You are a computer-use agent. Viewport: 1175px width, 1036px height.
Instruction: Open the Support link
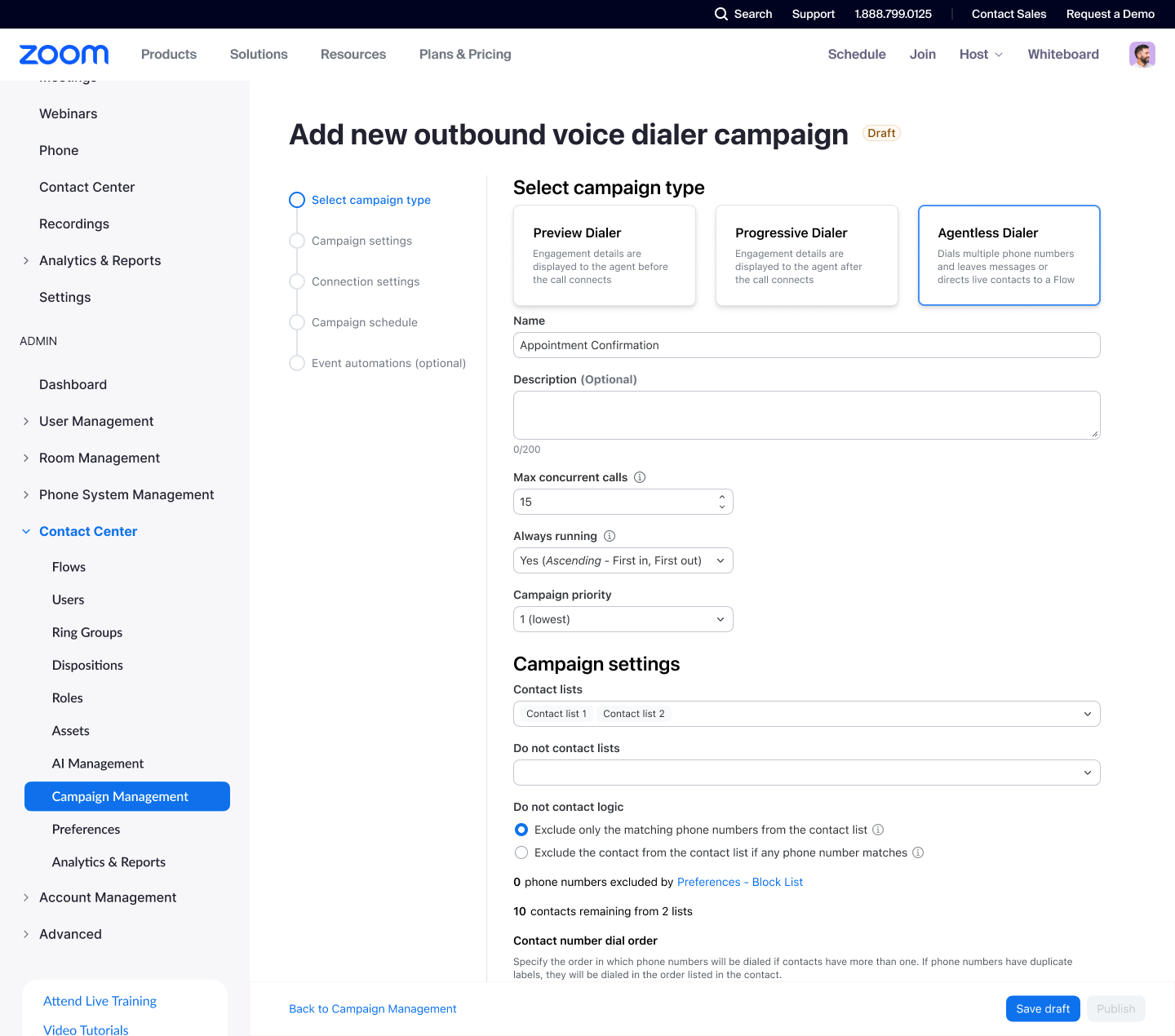coord(814,14)
